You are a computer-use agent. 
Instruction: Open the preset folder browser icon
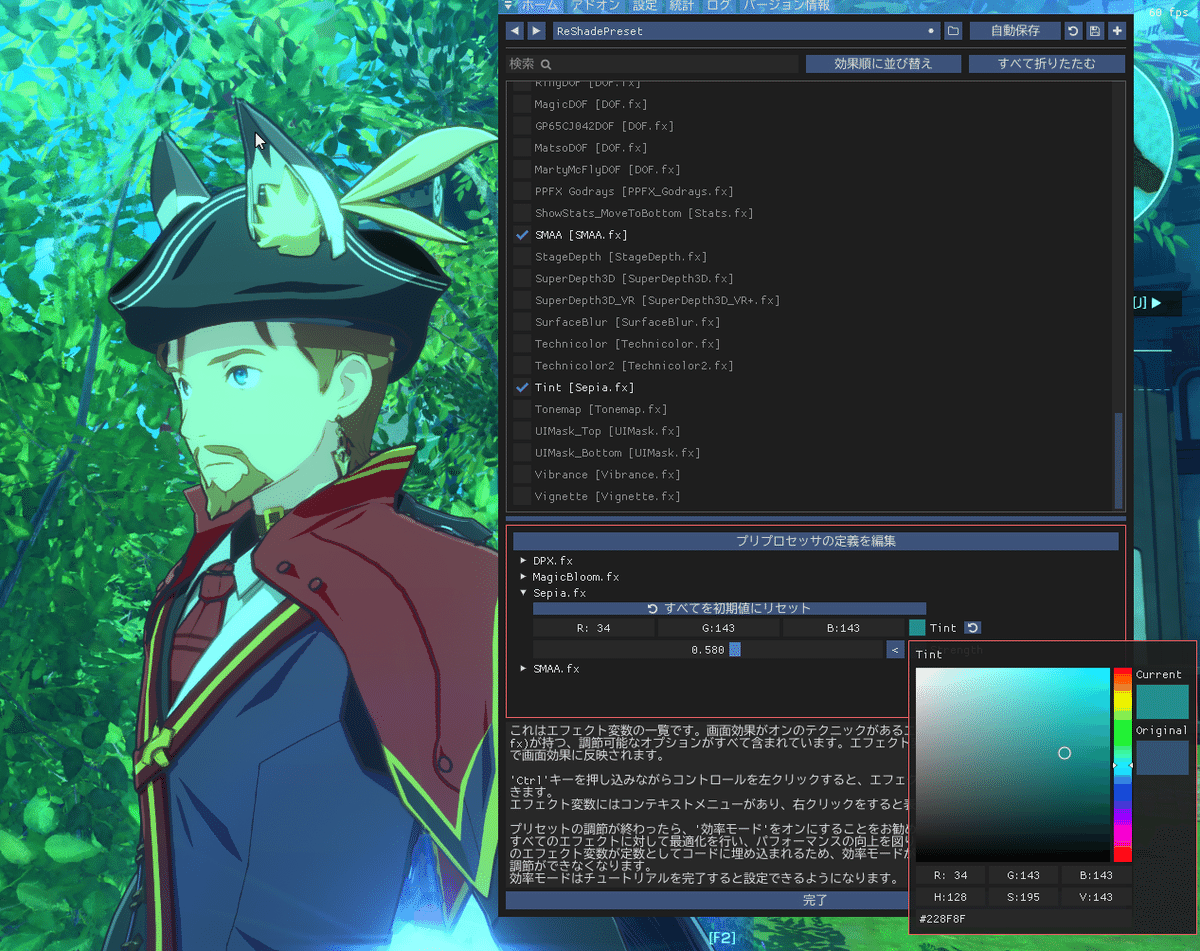tap(953, 31)
